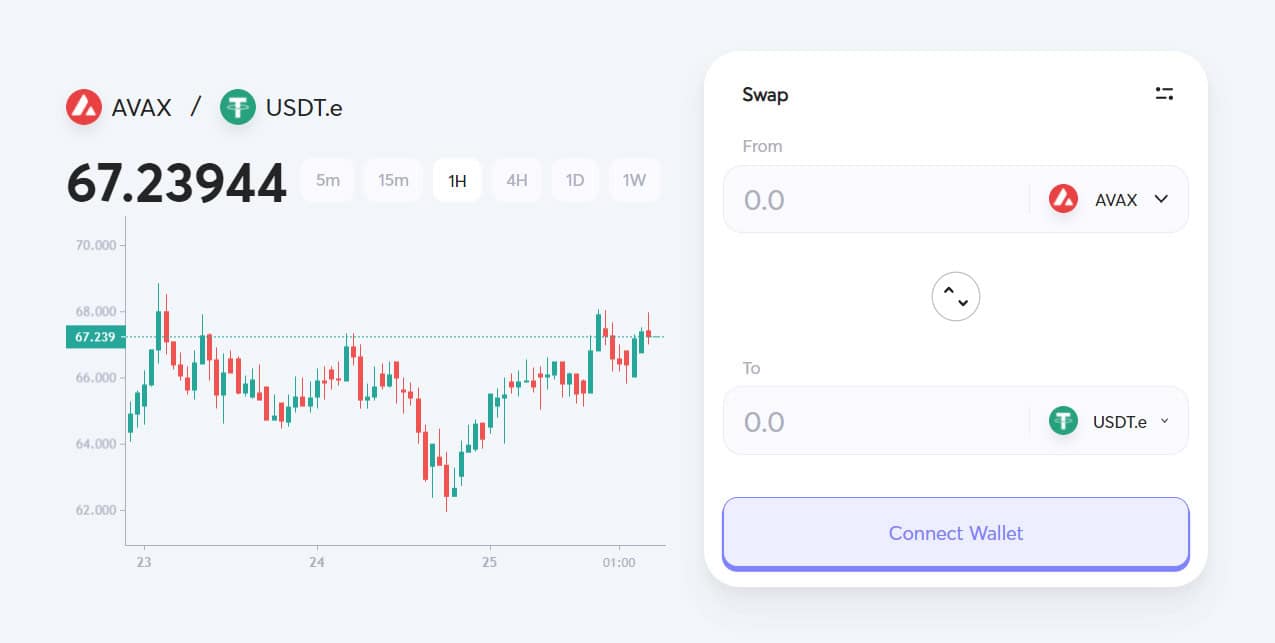Image resolution: width=1275 pixels, height=643 pixels.
Task: Switch on the 1W weekly chart view
Action: point(634,180)
